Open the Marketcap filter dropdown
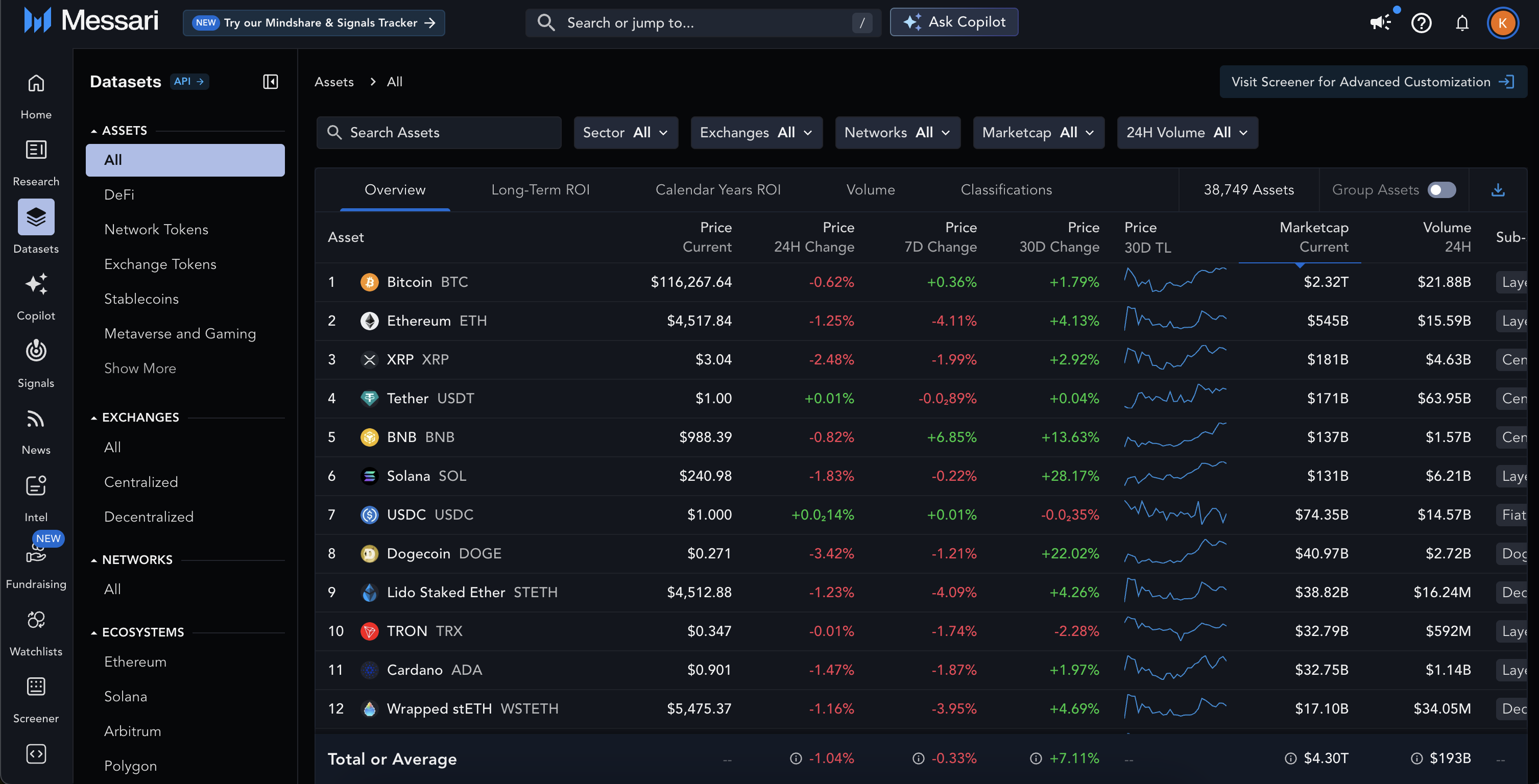This screenshot has height=784, width=1539. tap(1039, 133)
